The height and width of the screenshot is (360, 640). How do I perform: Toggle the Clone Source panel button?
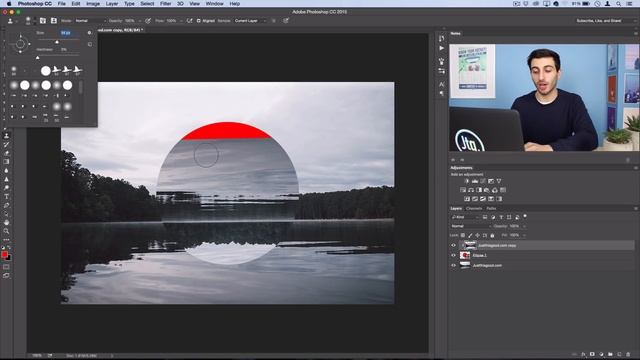point(53,20)
